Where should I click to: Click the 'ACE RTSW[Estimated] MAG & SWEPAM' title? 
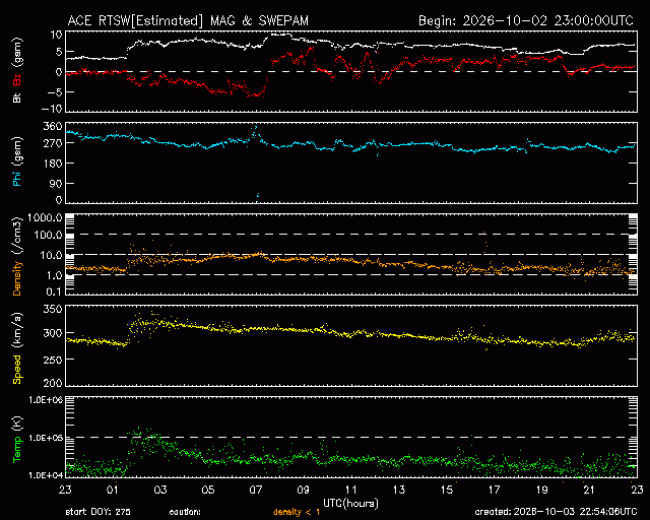tap(188, 21)
